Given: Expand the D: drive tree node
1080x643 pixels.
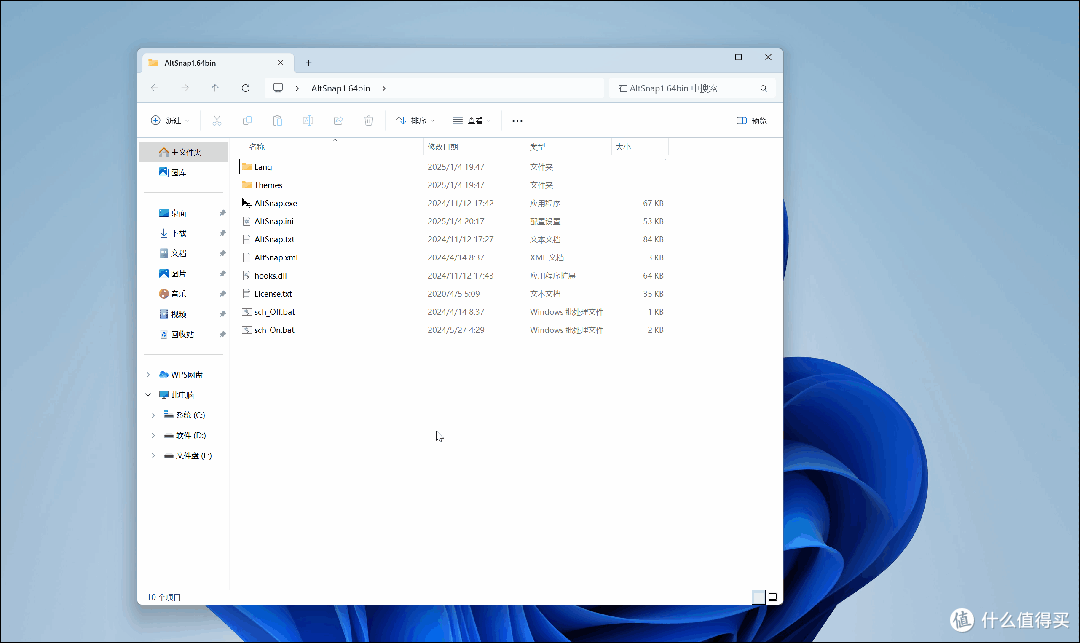Looking at the screenshot, I should (154, 435).
